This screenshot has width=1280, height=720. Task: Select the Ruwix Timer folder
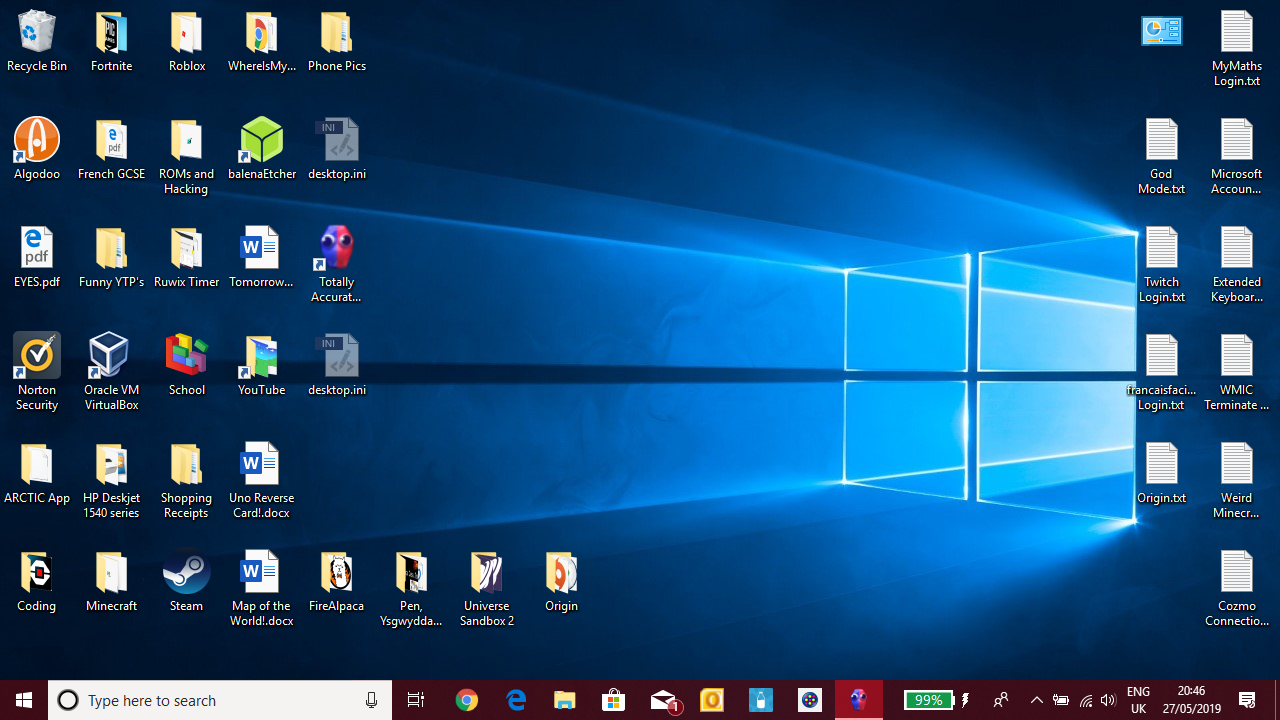pyautogui.click(x=187, y=258)
